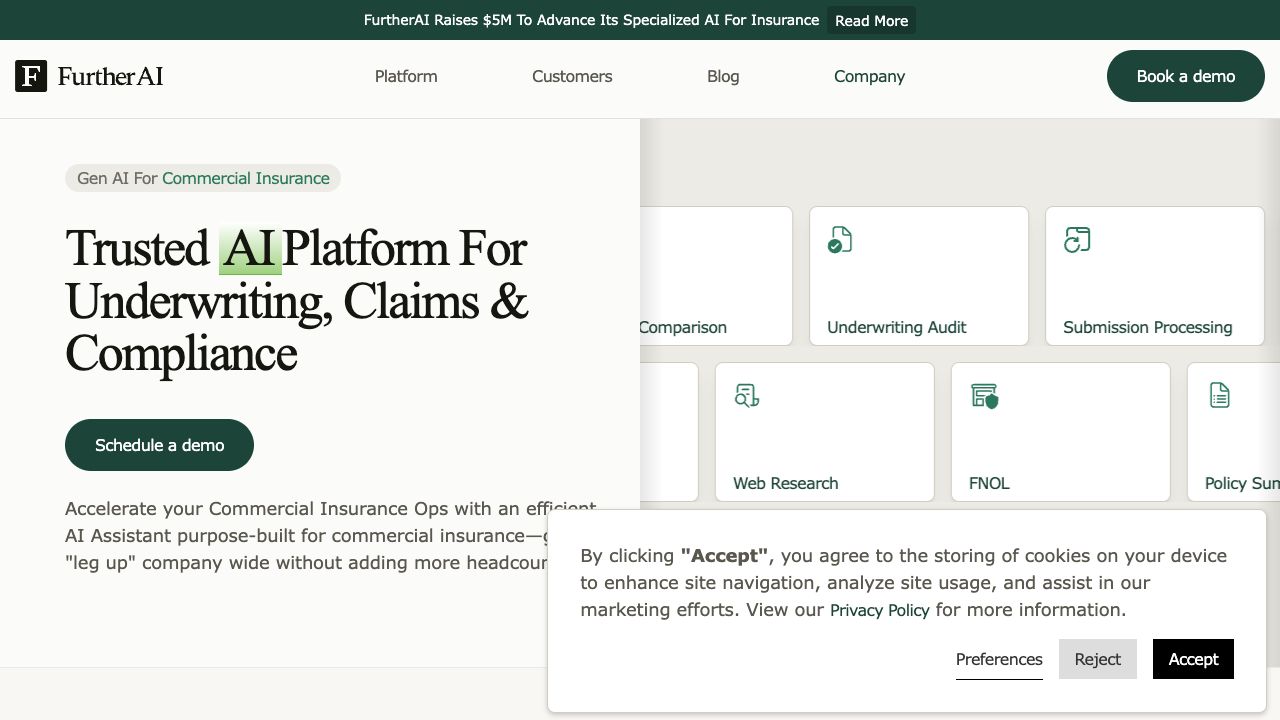This screenshot has width=1280, height=720.
Task: Go to the Blog page
Action: click(723, 76)
